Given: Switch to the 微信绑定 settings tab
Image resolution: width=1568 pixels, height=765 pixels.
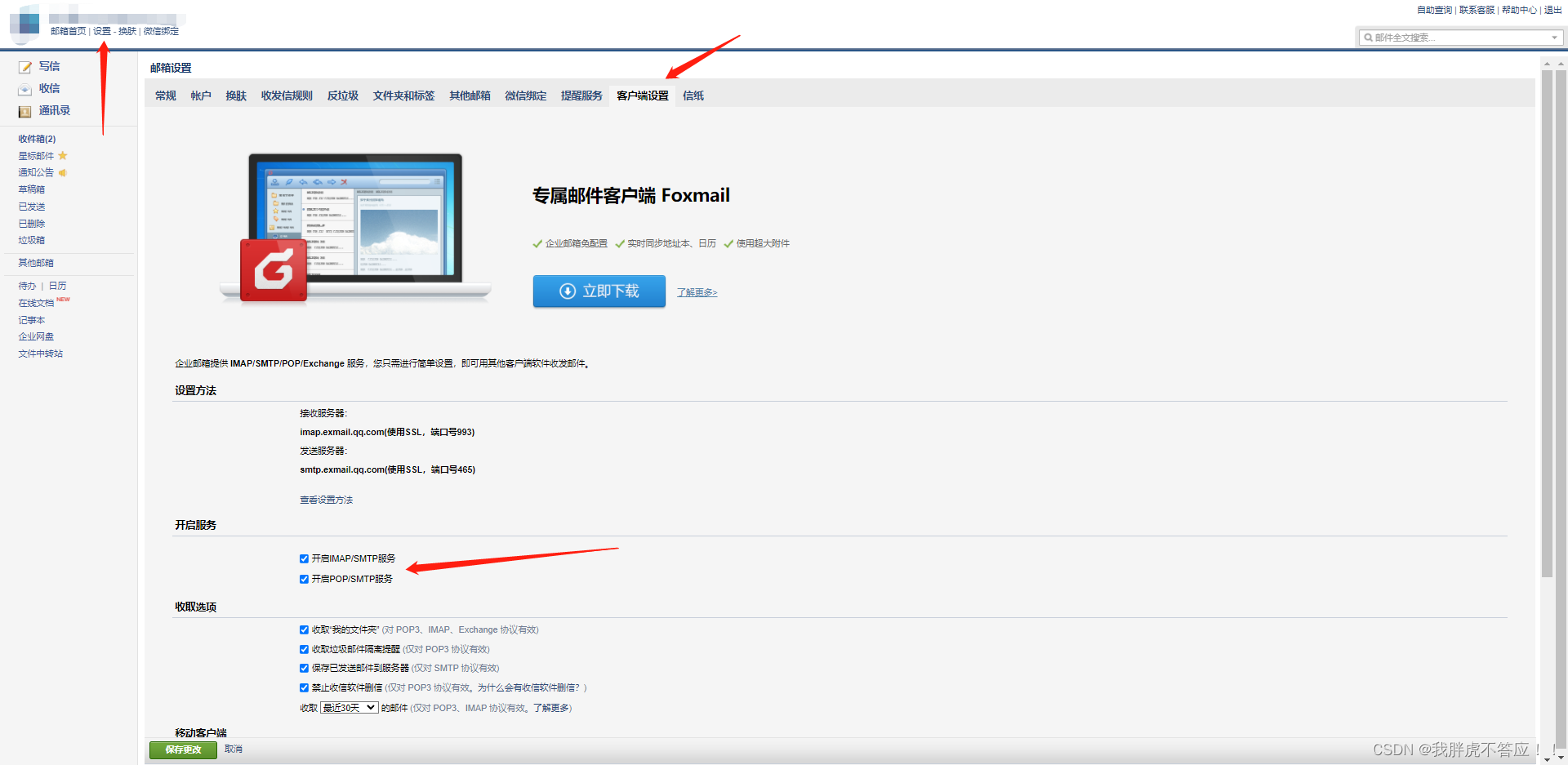Looking at the screenshot, I should [x=526, y=96].
